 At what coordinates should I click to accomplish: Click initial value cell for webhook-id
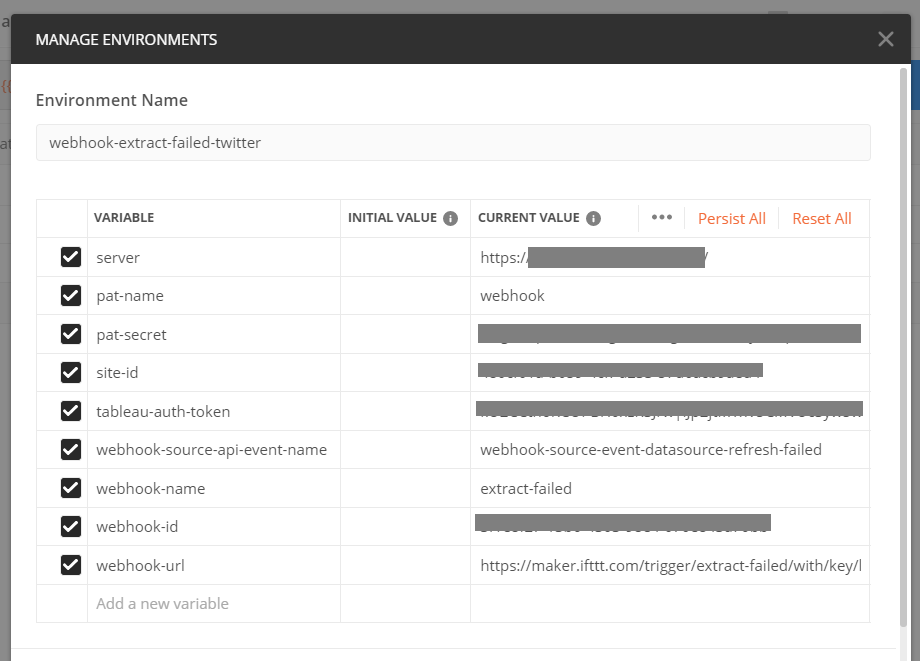(x=405, y=527)
